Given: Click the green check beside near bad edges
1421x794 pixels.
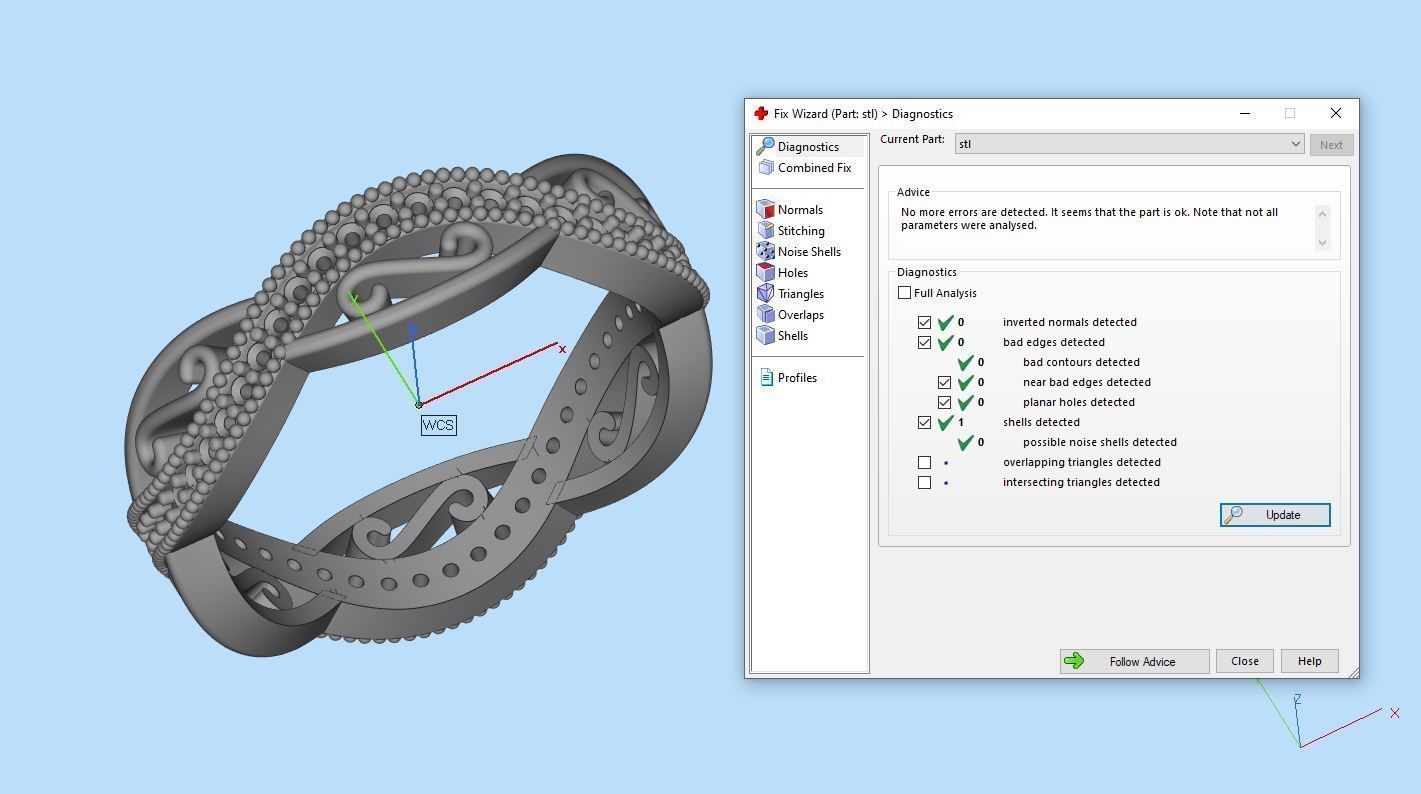Looking at the screenshot, I should [965, 382].
